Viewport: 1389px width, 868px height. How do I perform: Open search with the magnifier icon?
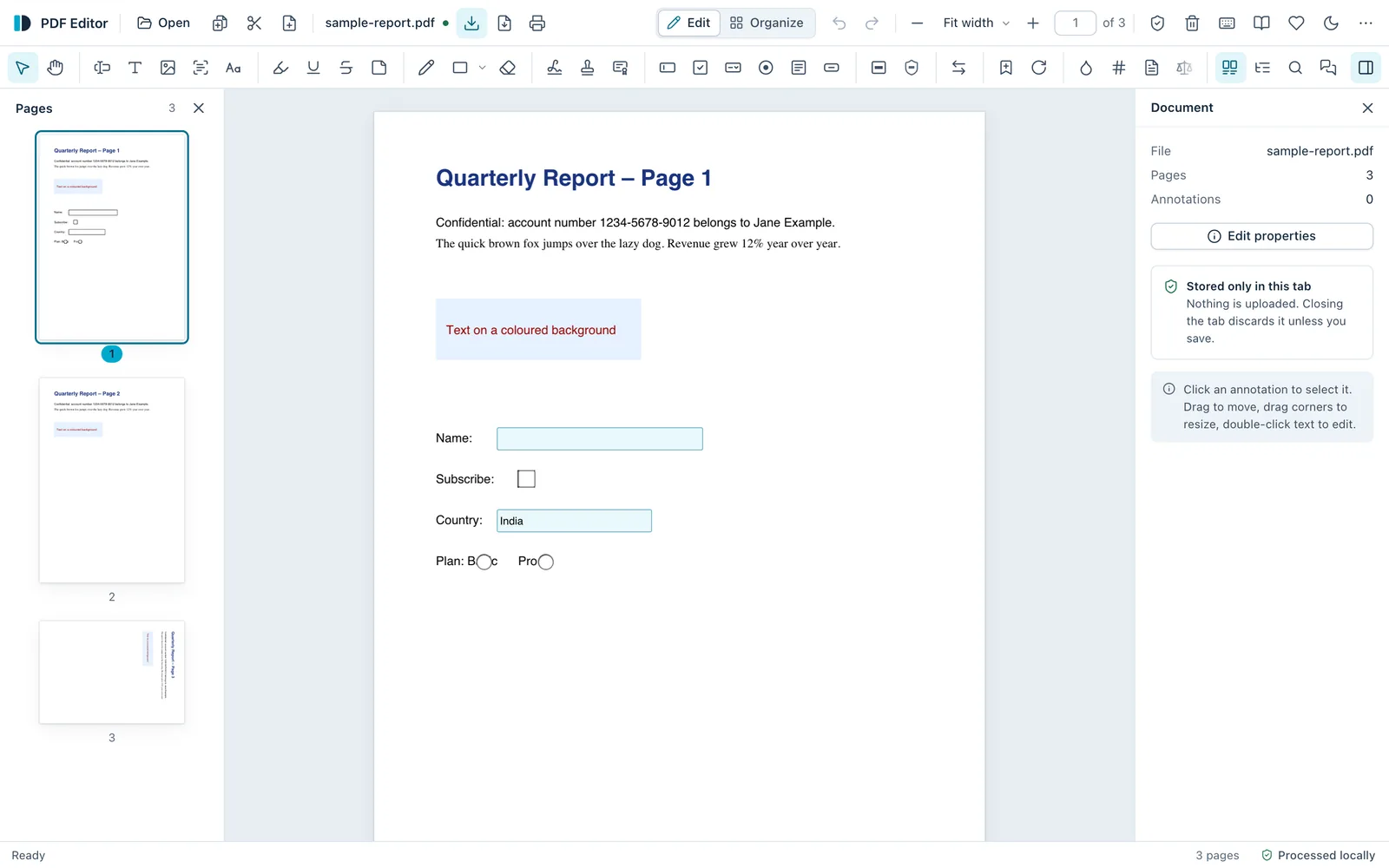click(1295, 68)
